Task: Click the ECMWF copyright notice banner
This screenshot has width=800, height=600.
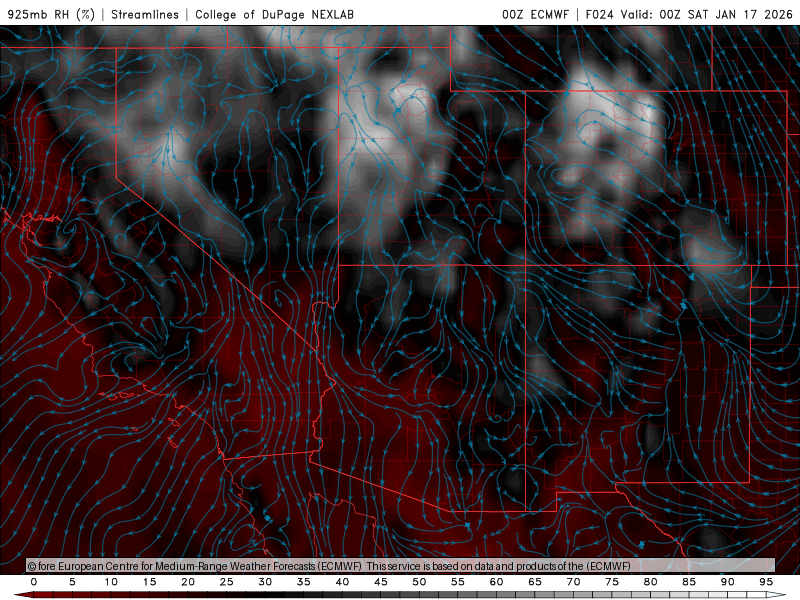Action: click(x=401, y=566)
